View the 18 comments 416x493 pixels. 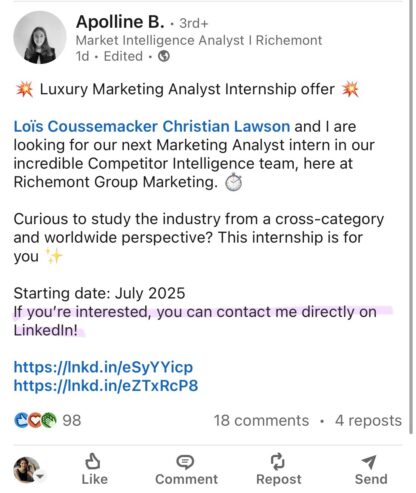click(x=261, y=421)
